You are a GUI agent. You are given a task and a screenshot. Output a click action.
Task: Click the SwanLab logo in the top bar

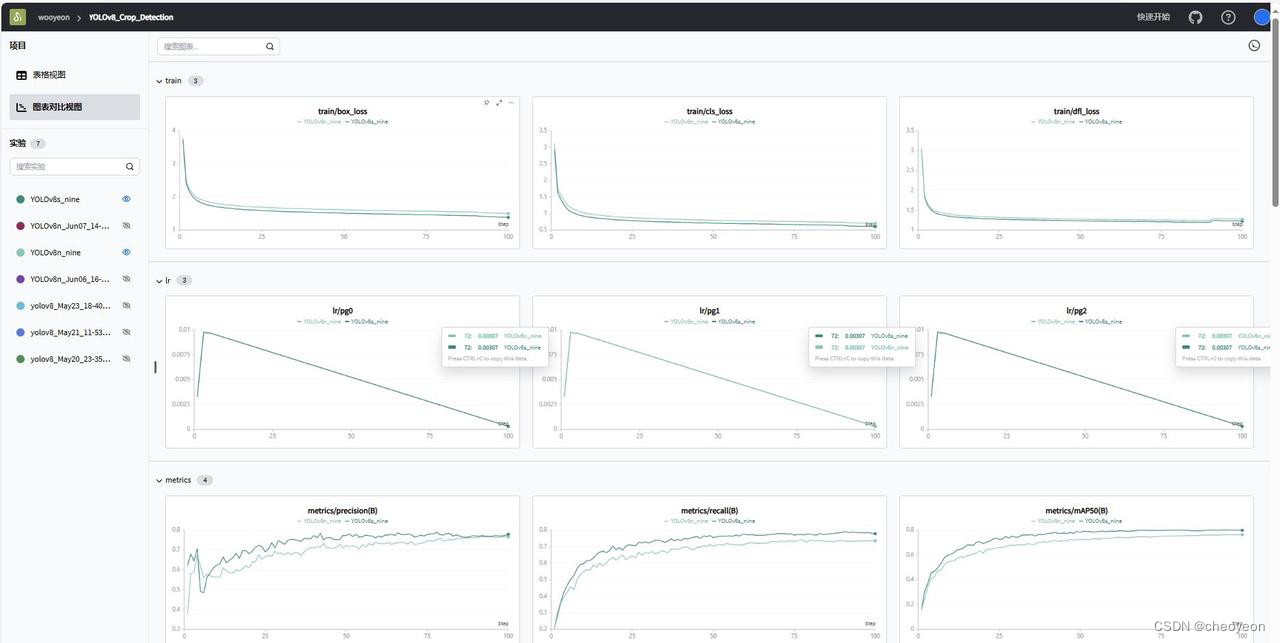[x=18, y=17]
